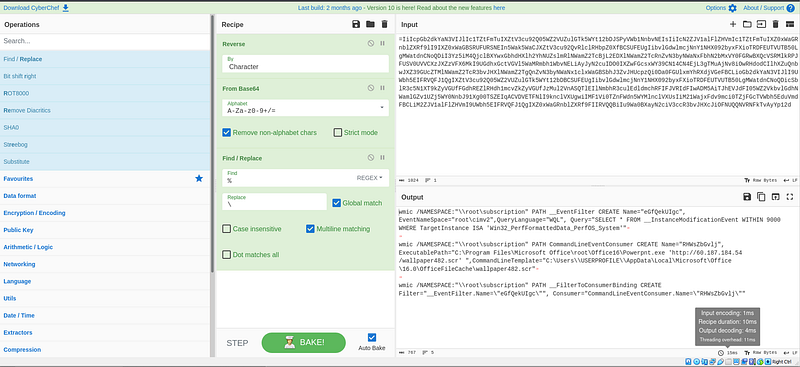Open Input pane Raw Bytes encoding selector

760,180
